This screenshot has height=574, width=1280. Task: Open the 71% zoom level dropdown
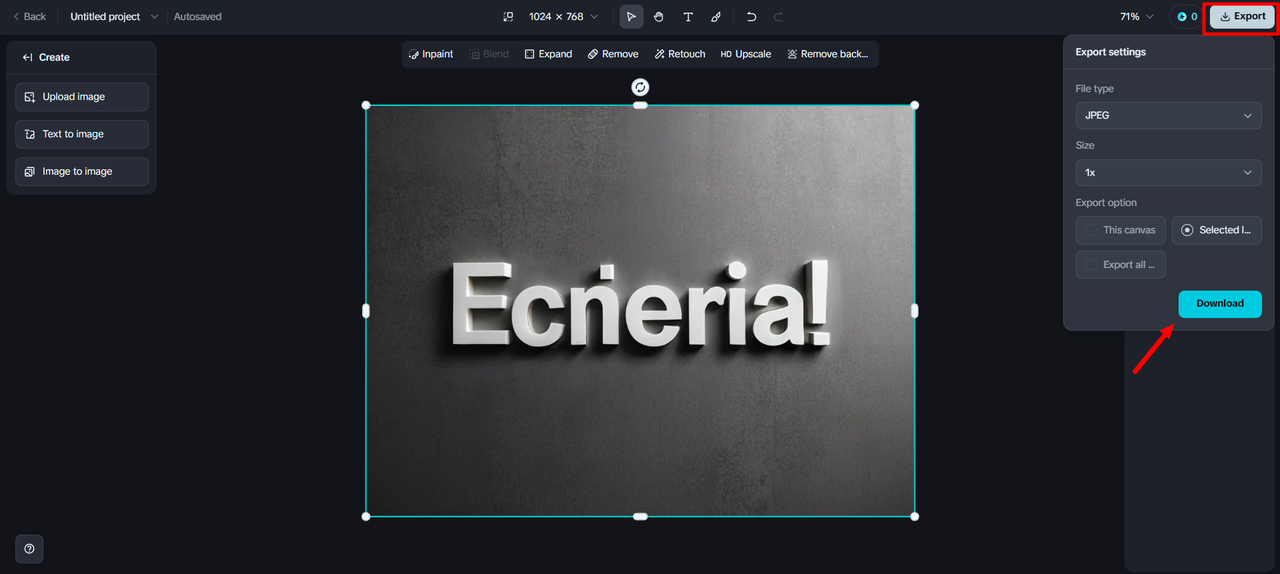click(1137, 16)
